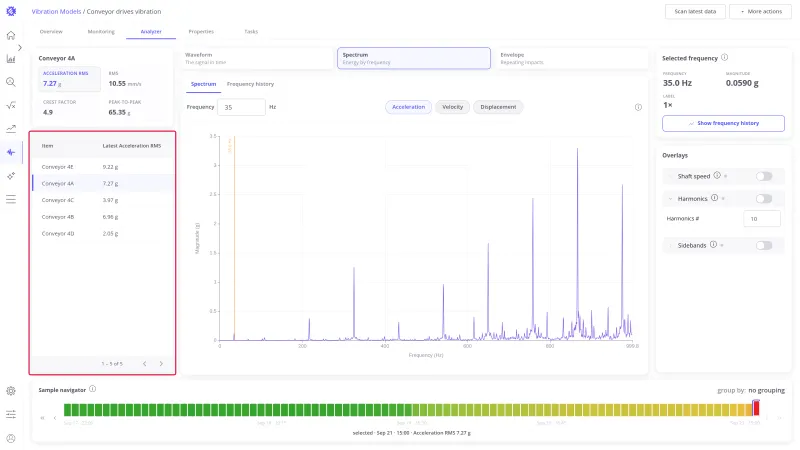Viewport: 800px width, 450px height.
Task: Open the Spectrum sub-tab
Action: pyautogui.click(x=204, y=84)
